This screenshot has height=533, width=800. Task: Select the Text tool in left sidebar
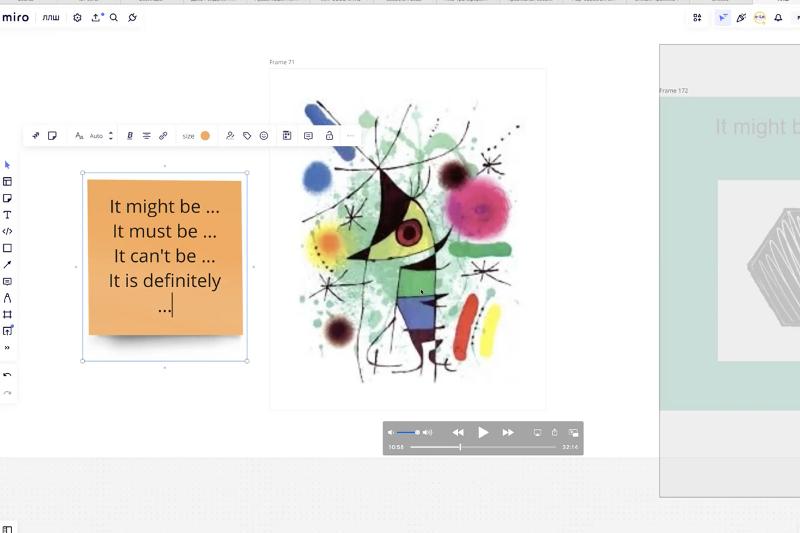click(7, 215)
